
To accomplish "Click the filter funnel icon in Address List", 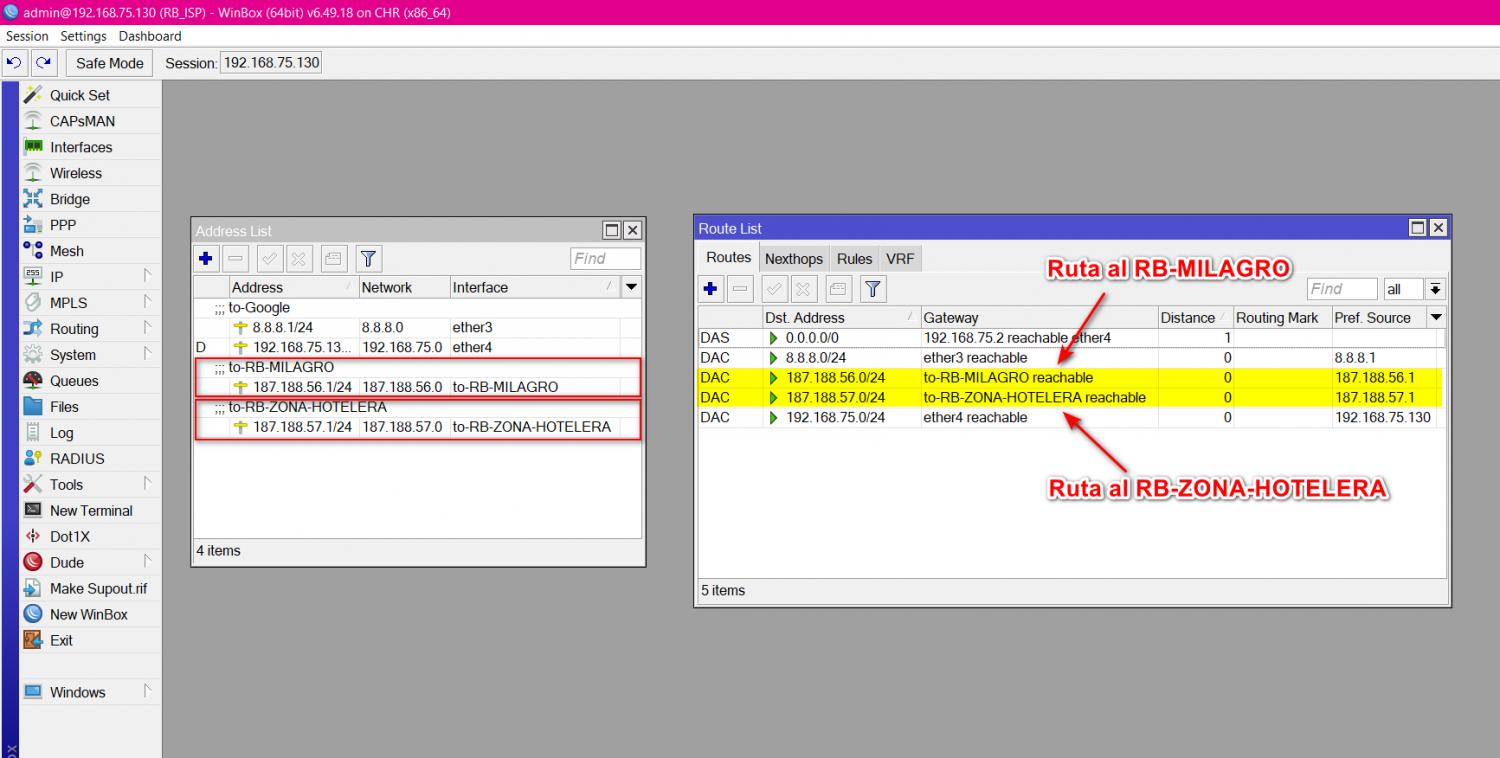I will pos(368,259).
